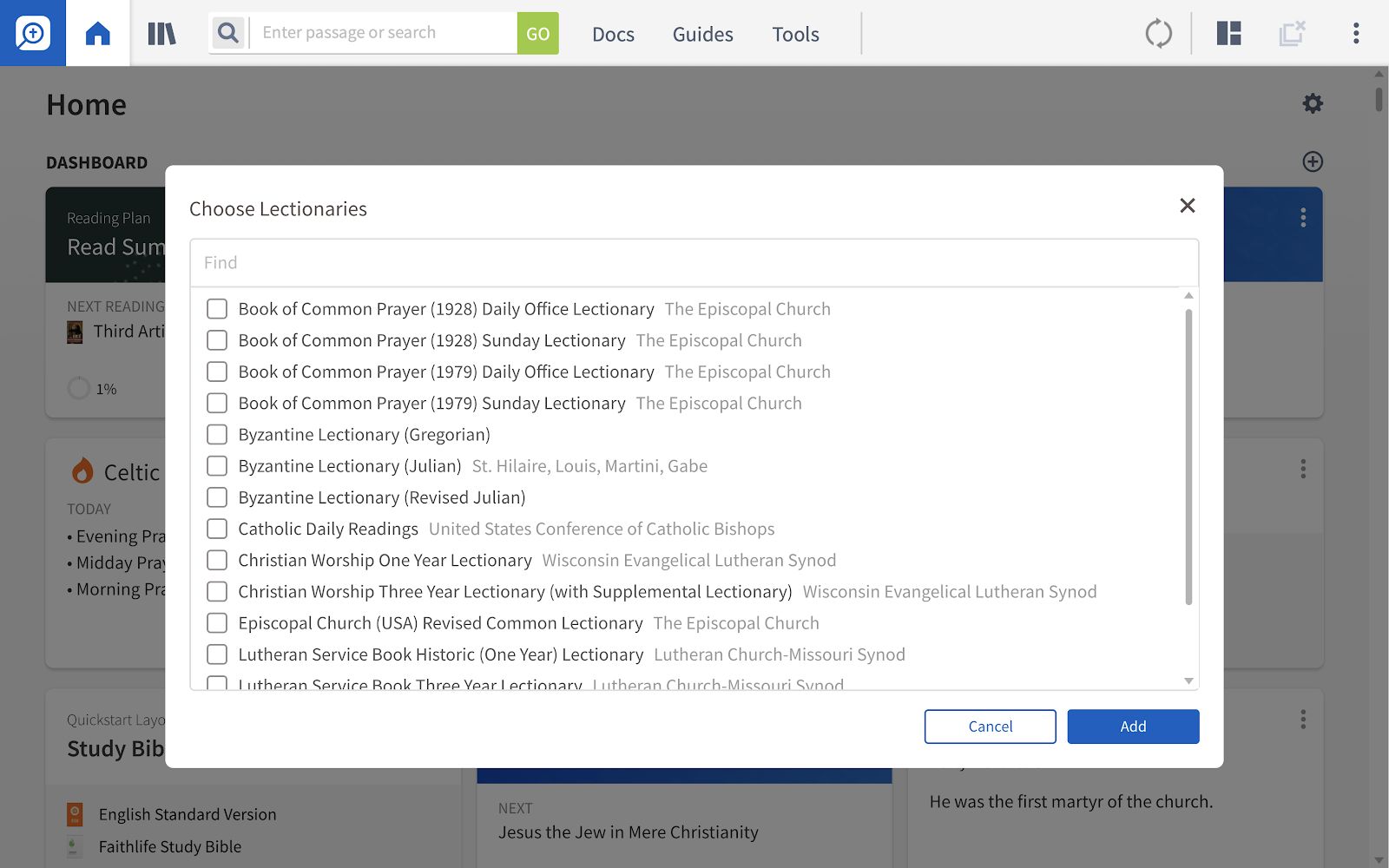Click the close all panels icon

click(x=1292, y=34)
